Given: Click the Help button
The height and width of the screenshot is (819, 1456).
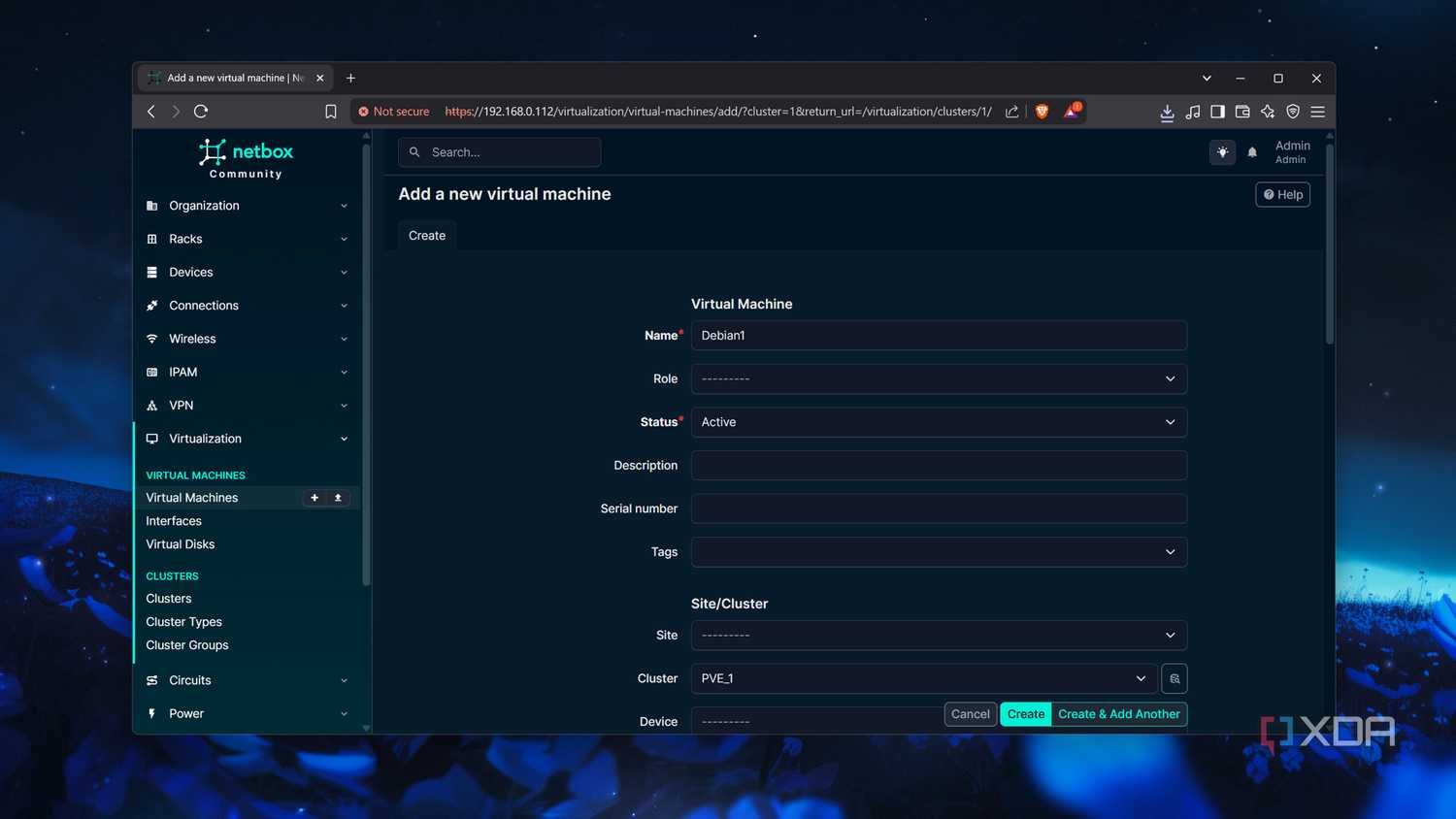Looking at the screenshot, I should [x=1282, y=194].
